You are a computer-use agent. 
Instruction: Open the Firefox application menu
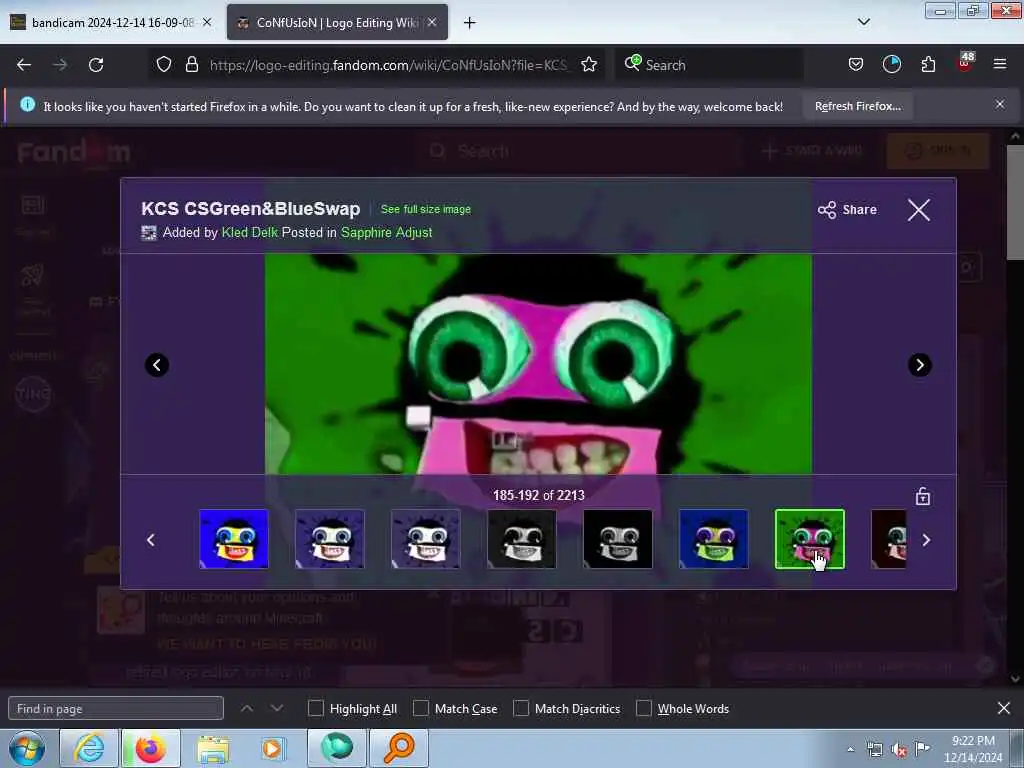pyautogui.click(x=1000, y=65)
